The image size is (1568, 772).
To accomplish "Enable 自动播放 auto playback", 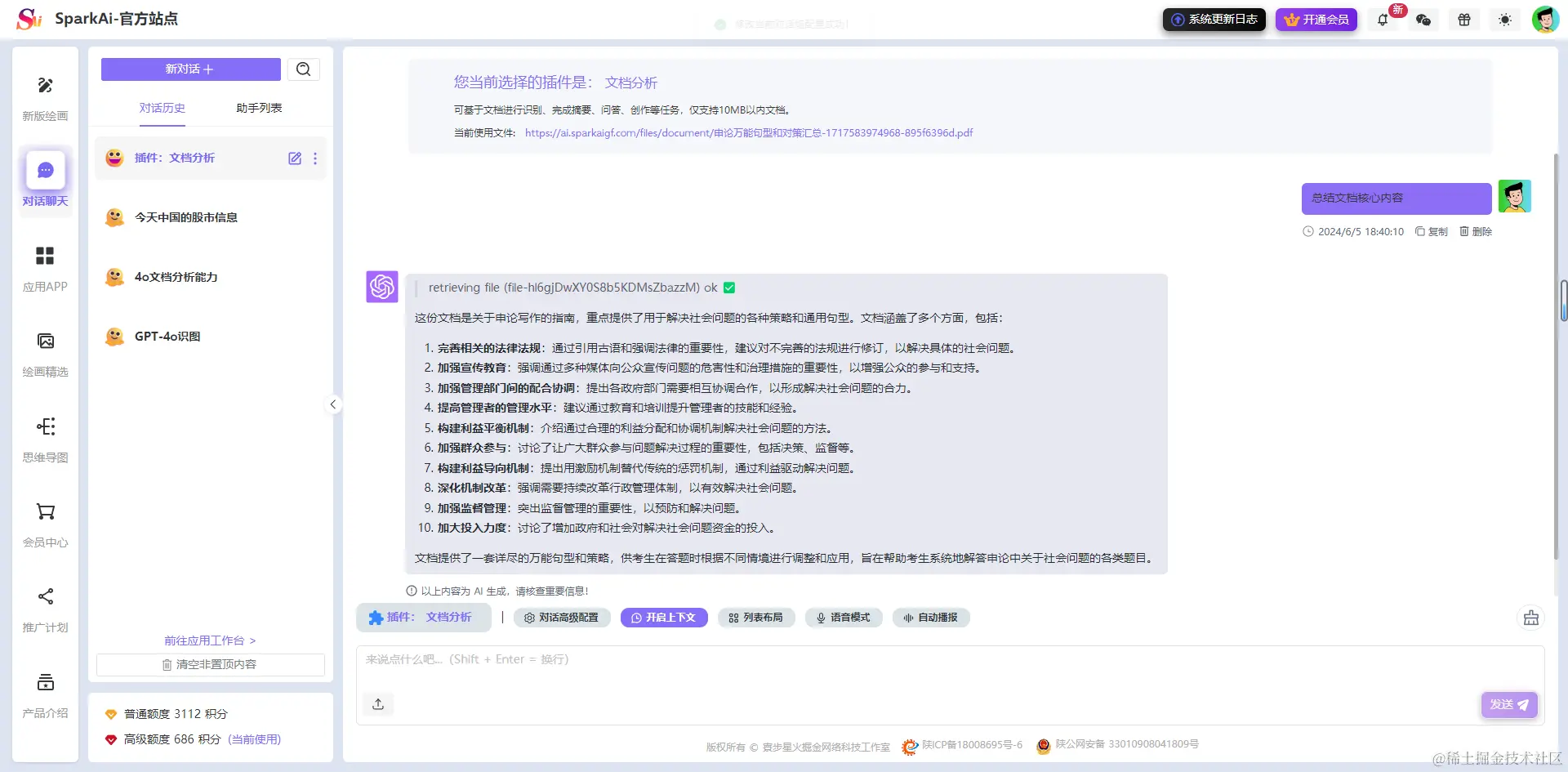I will point(931,618).
